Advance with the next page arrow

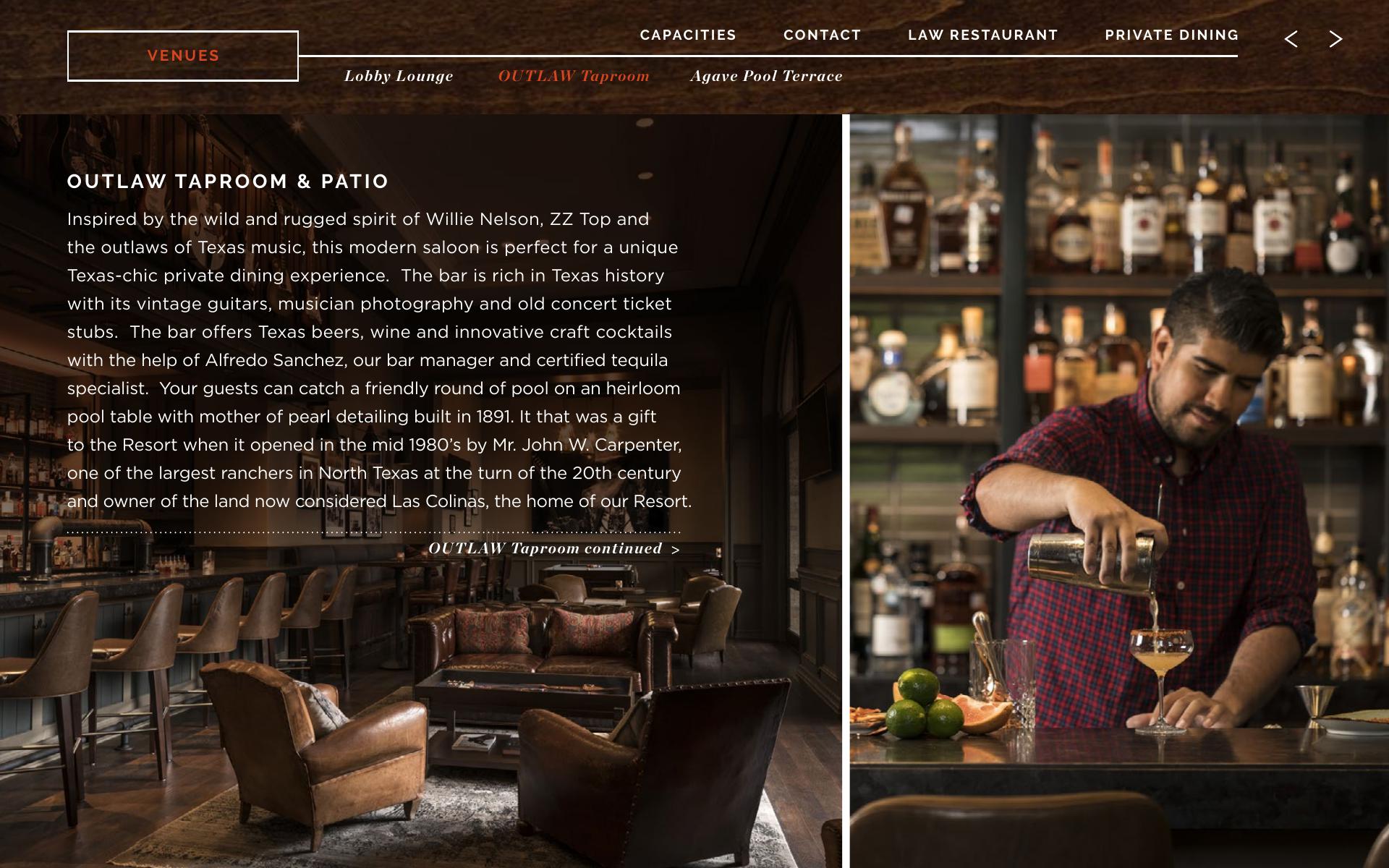click(1335, 39)
